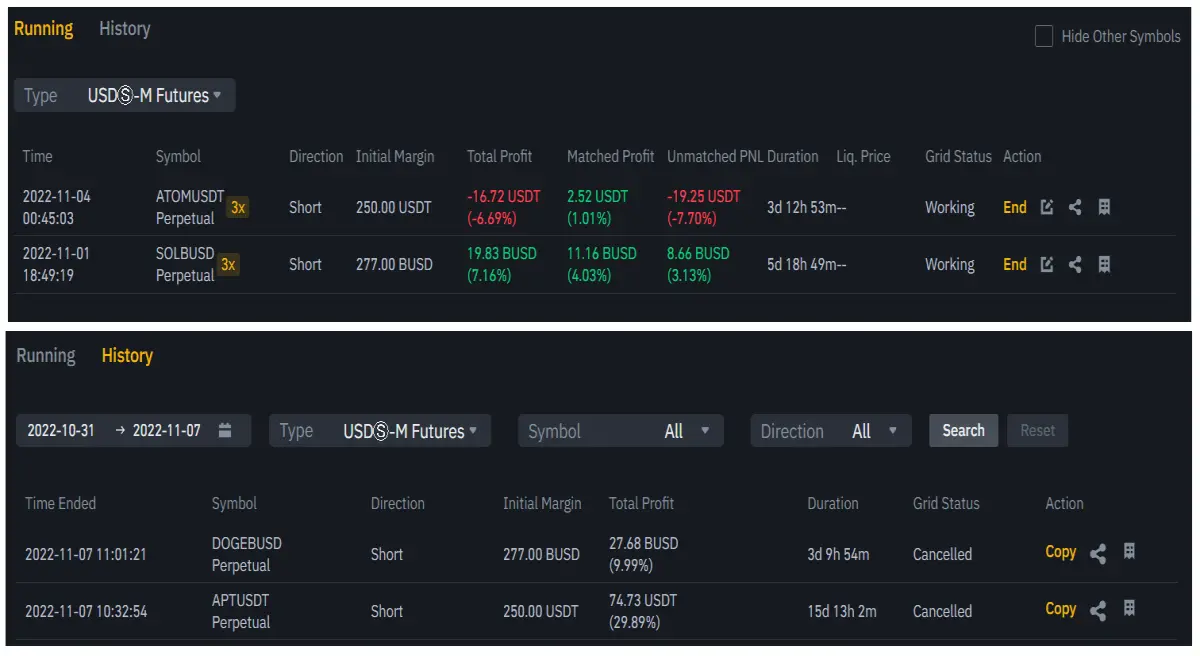Viewport: 1200px width, 656px height.
Task: Open edit icon for SOLBUSD grid
Action: pos(1047,264)
